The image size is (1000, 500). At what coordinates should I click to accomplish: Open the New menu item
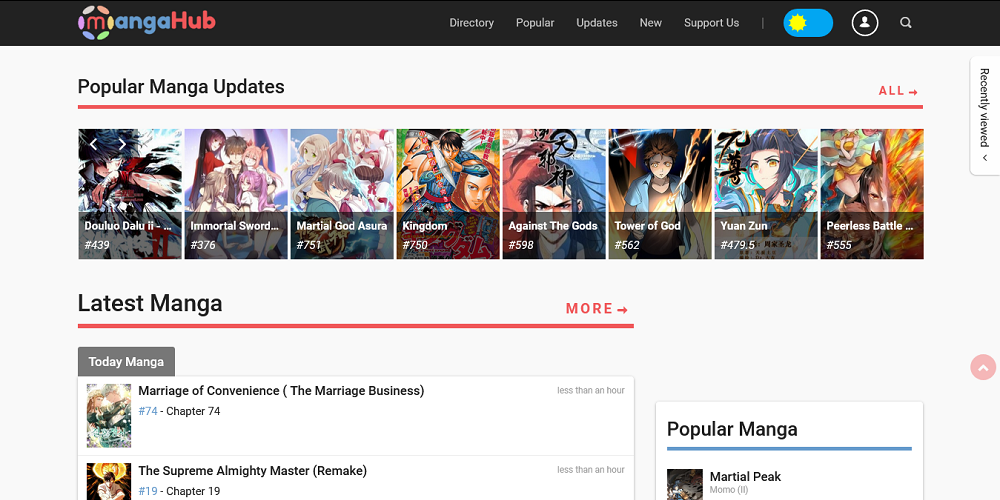coord(651,23)
